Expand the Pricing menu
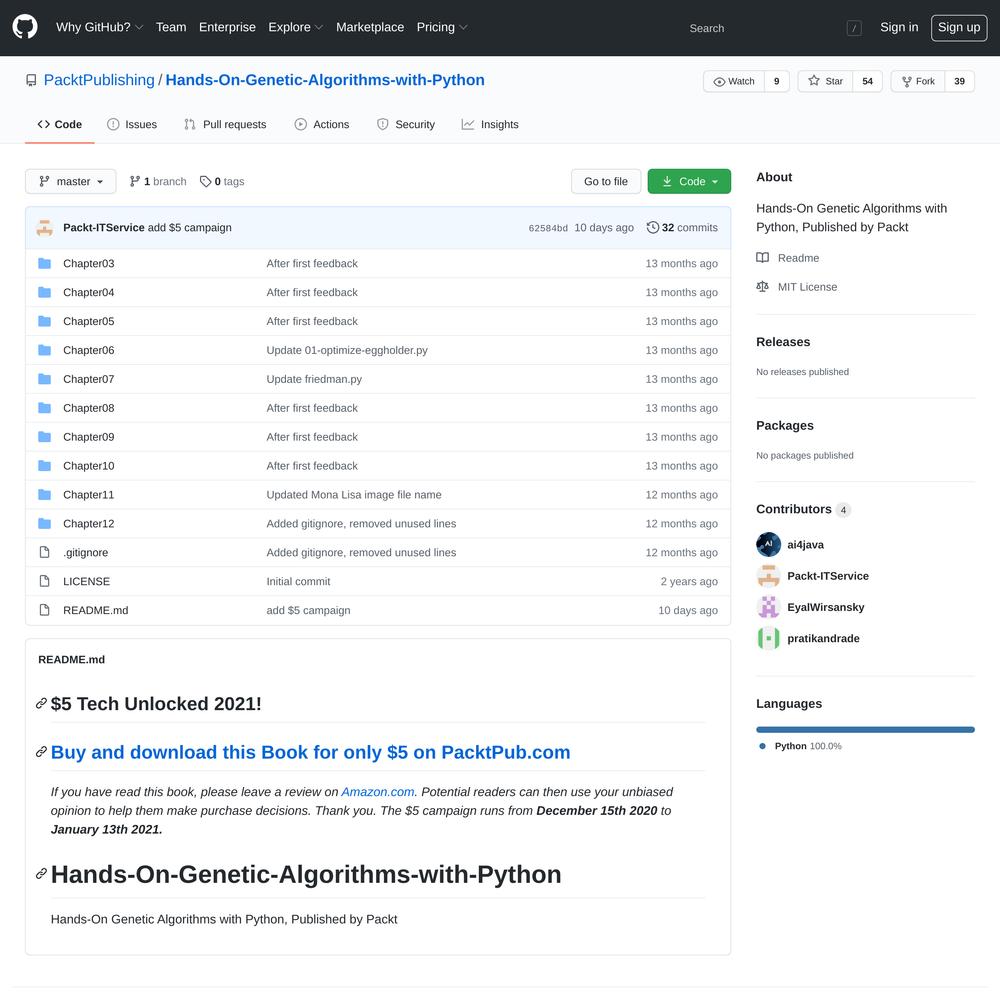This screenshot has height=1000, width=1000. (442, 27)
